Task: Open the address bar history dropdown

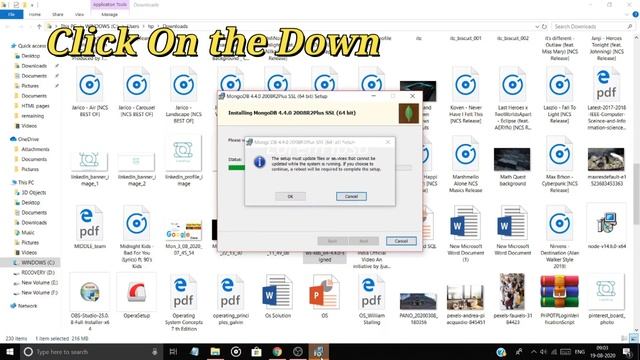Action: pyautogui.click(x=537, y=27)
